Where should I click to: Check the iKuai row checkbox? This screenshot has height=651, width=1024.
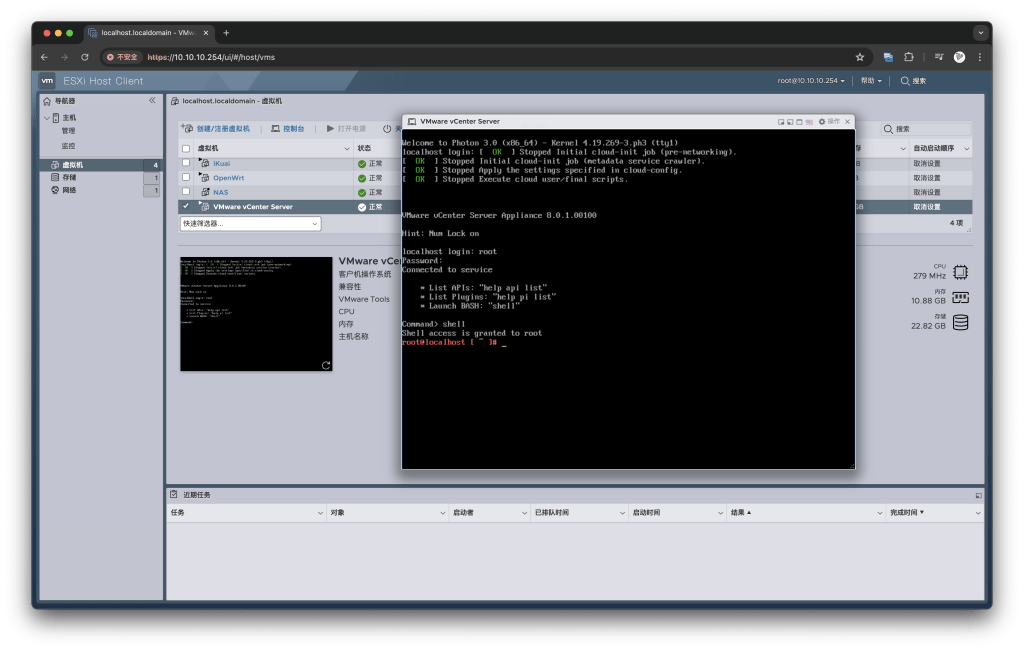[186, 163]
